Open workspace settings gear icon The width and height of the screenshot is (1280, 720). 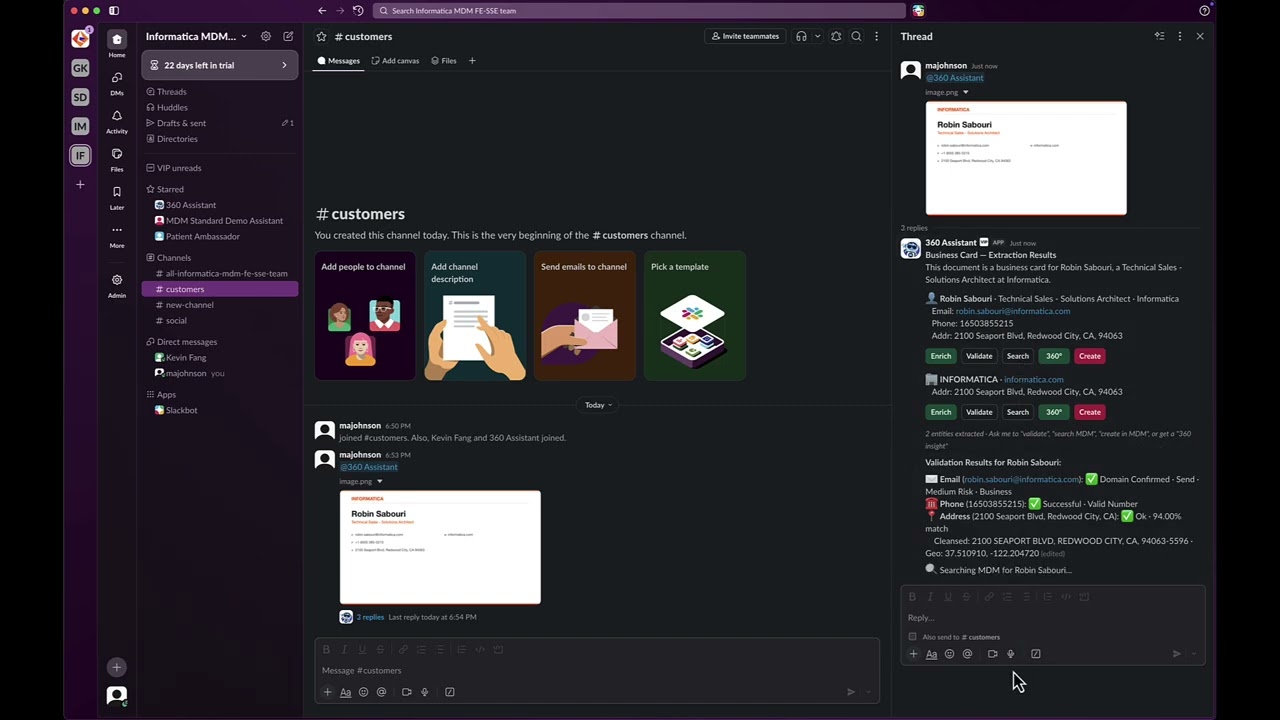coord(266,36)
